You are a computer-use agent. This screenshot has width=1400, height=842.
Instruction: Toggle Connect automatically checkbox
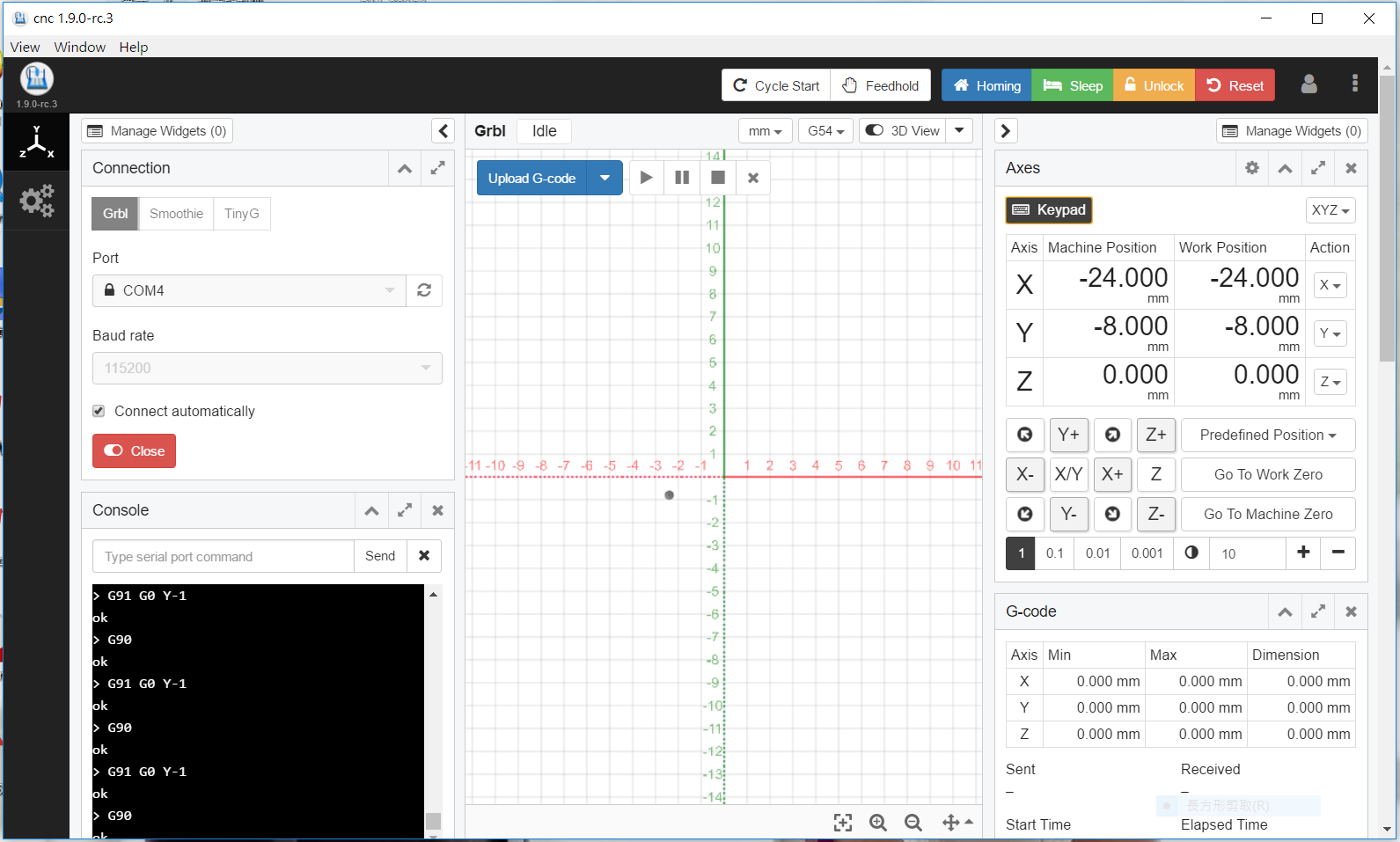[x=99, y=411]
